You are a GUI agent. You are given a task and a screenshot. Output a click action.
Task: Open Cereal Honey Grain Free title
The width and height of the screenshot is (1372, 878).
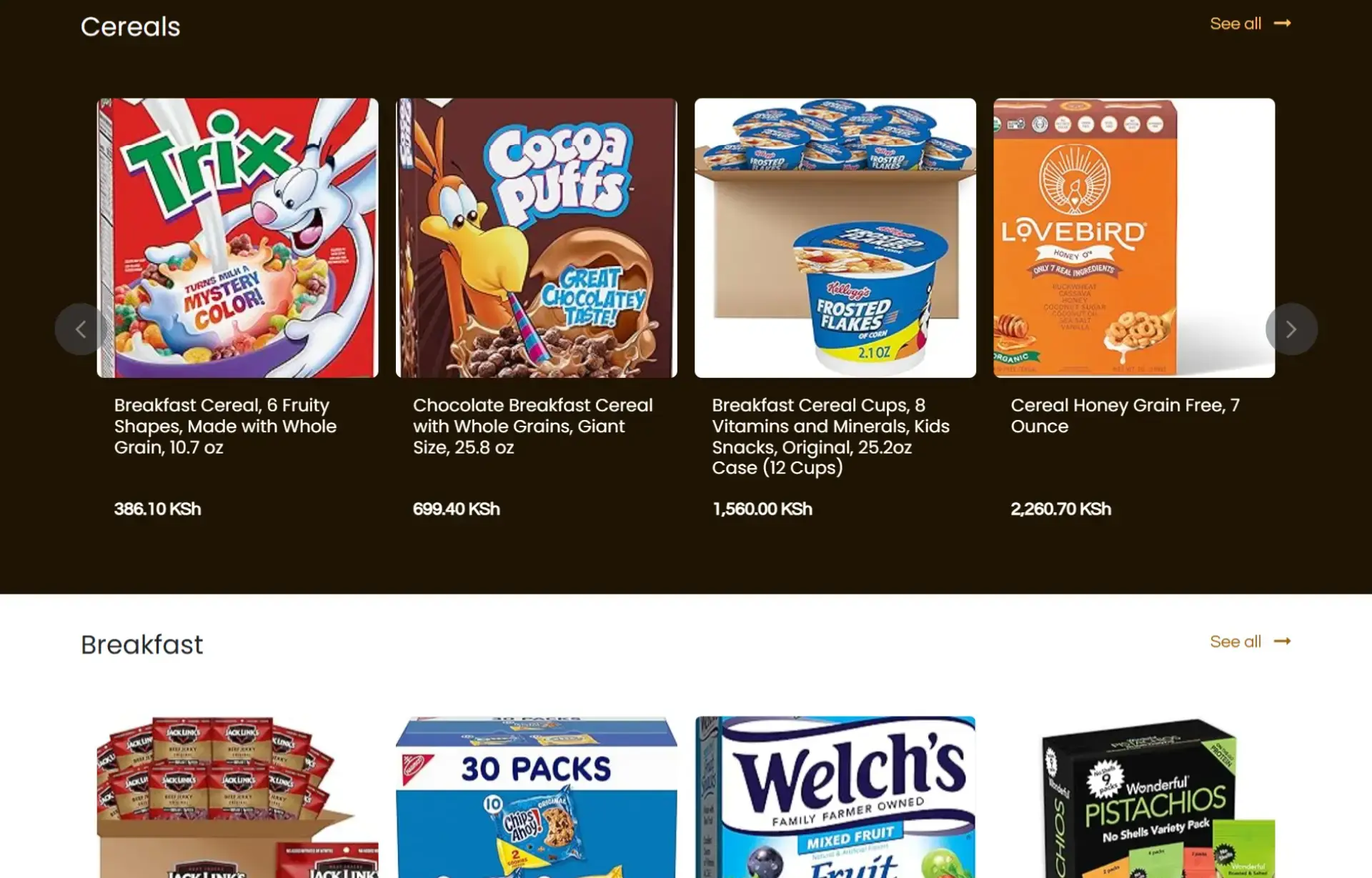pos(1125,416)
